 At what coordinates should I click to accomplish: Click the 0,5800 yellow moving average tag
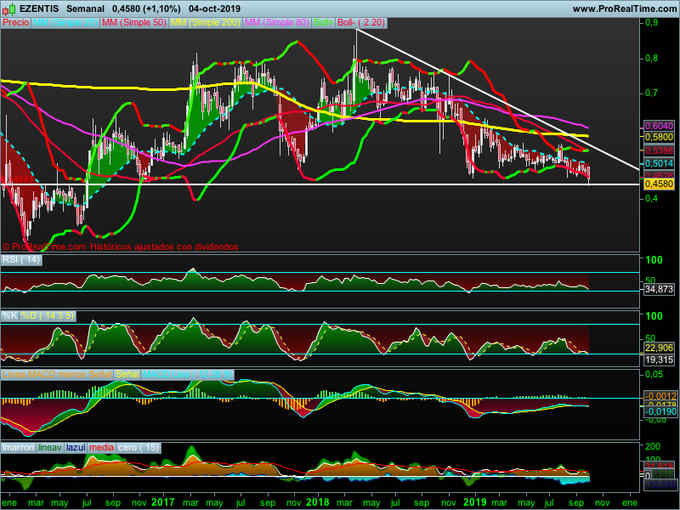tap(659, 137)
